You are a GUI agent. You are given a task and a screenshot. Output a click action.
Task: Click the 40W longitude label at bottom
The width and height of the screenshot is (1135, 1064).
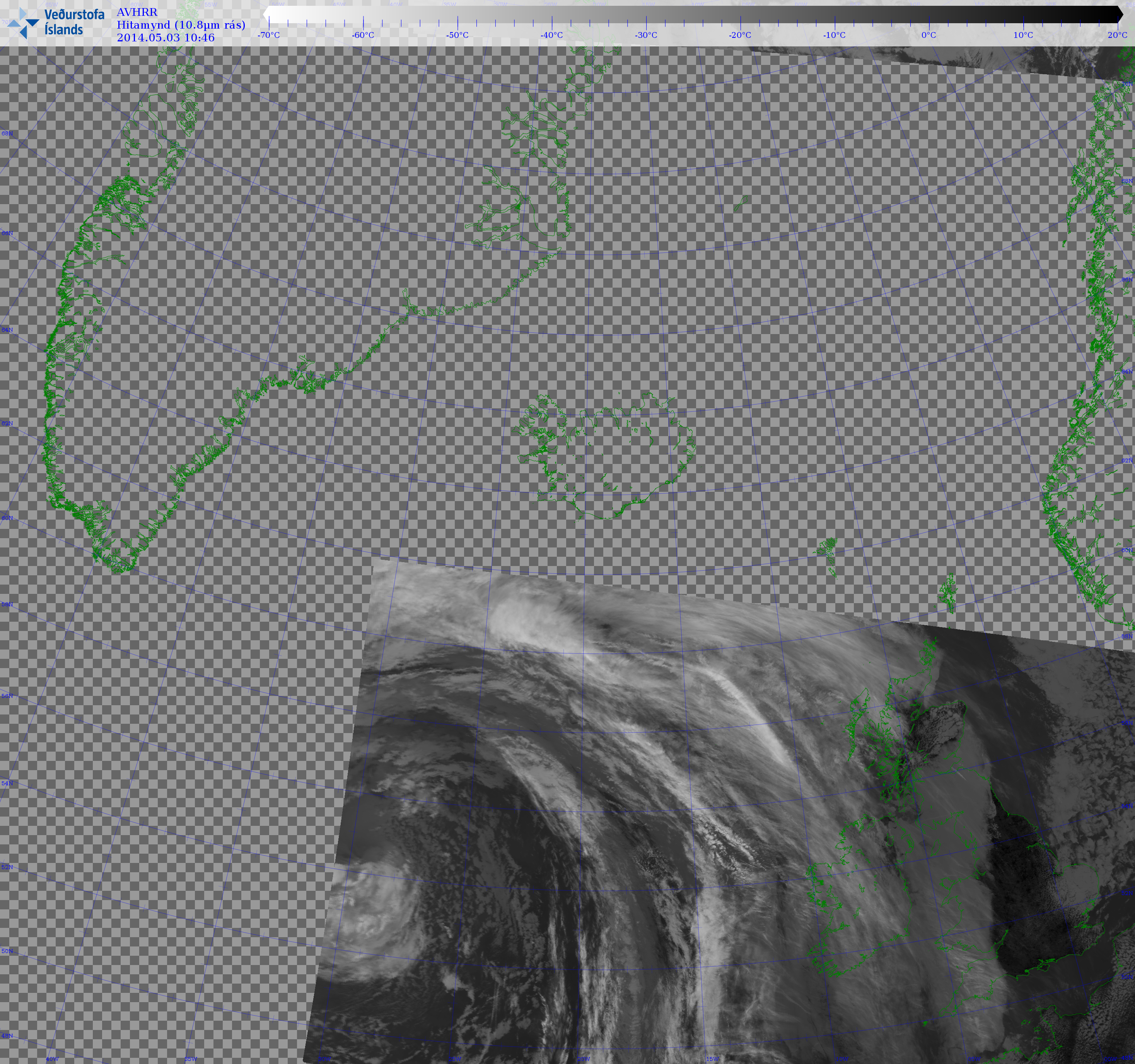tap(52, 1059)
